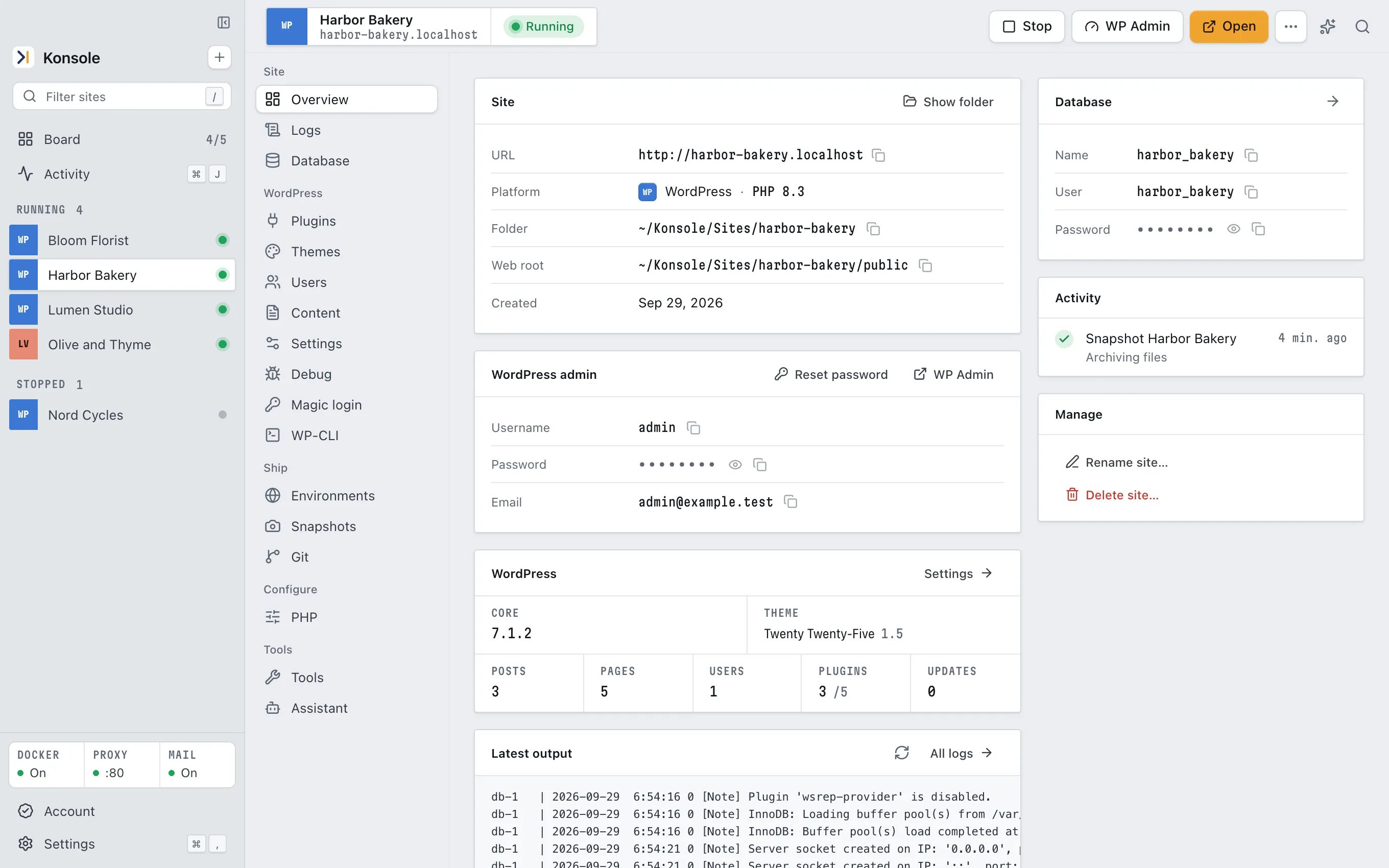
Task: Open the Board view
Action: pyautogui.click(x=122, y=139)
